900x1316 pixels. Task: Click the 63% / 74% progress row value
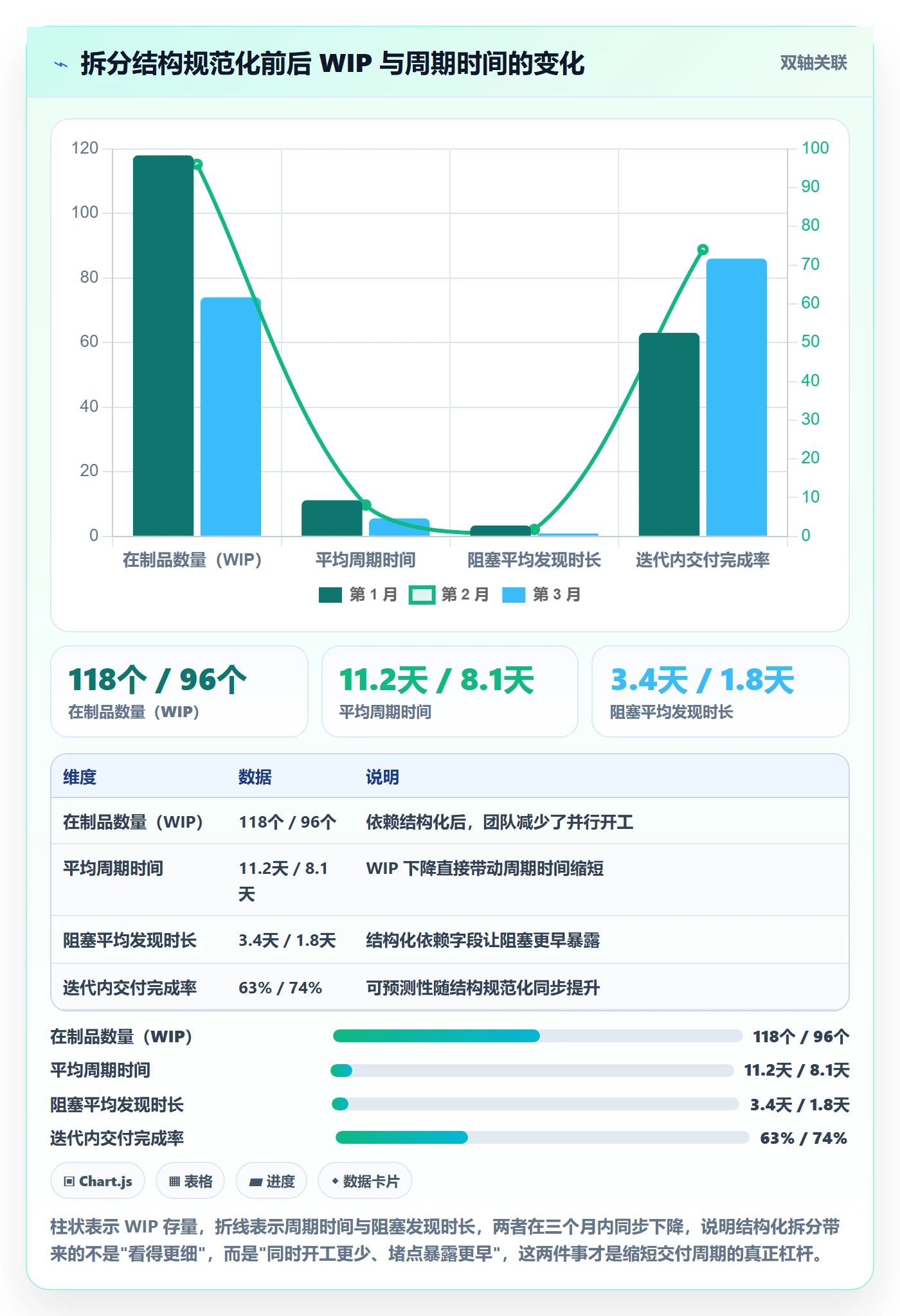click(804, 1138)
